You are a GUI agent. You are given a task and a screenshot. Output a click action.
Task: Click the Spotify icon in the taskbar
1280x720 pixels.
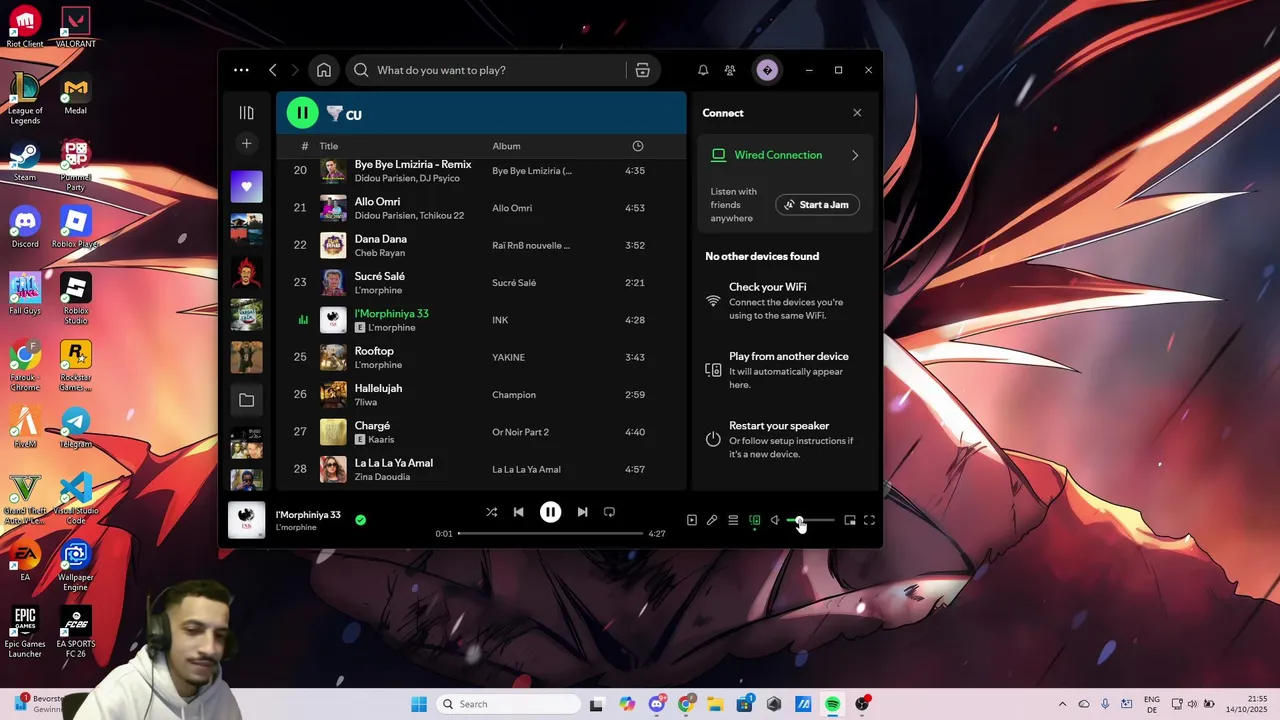click(832, 704)
